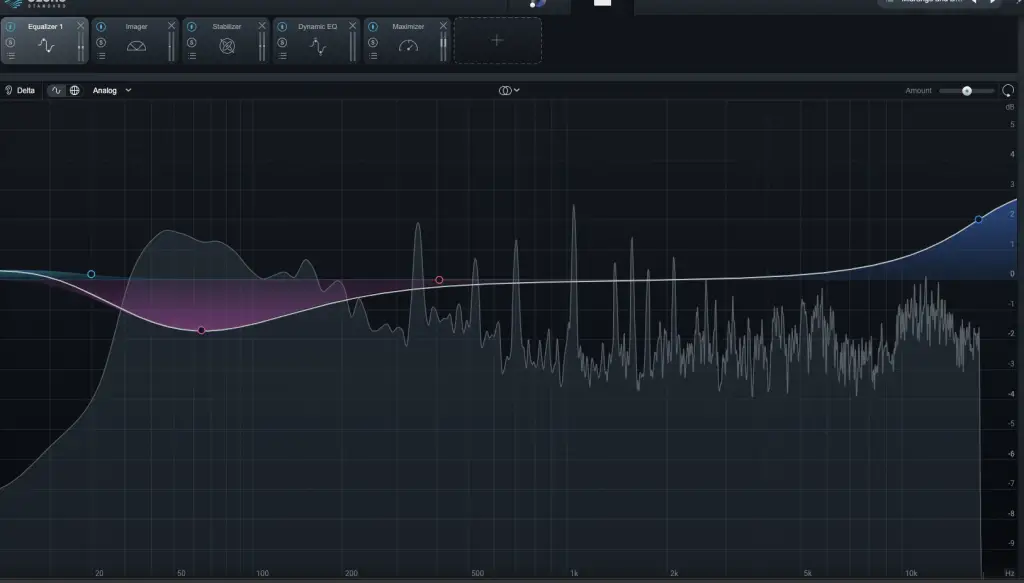
Task: Select the red EQ node on the curve
Action: tap(440, 280)
